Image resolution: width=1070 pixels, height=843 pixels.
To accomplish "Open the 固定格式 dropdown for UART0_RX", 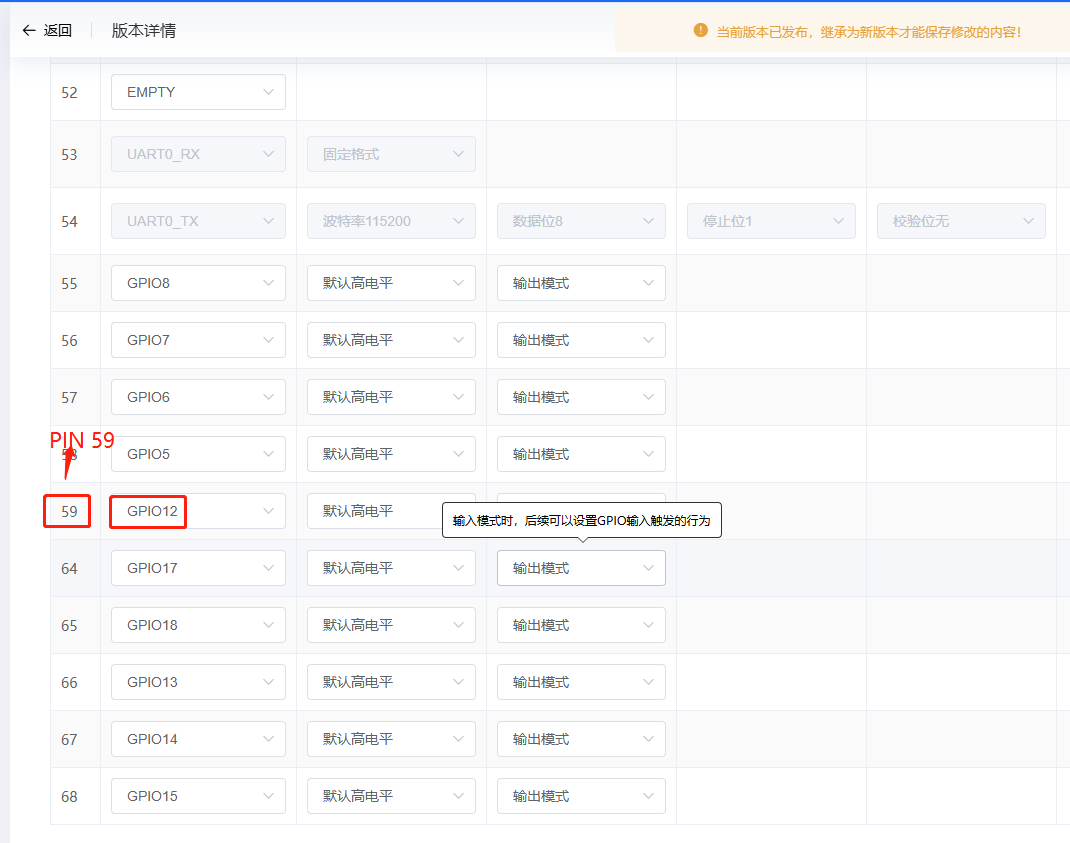I will point(390,154).
